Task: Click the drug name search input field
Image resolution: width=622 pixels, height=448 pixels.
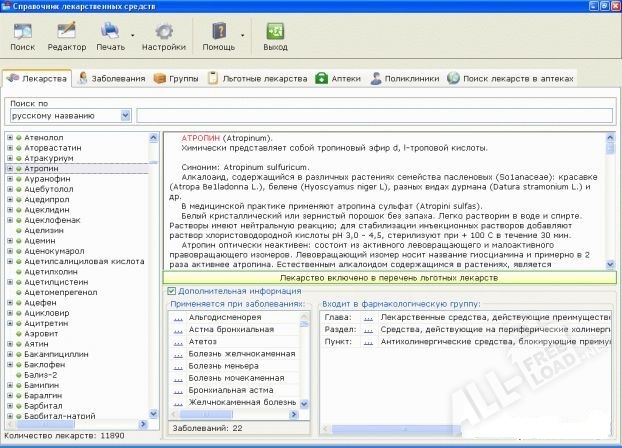Action: [x=375, y=115]
